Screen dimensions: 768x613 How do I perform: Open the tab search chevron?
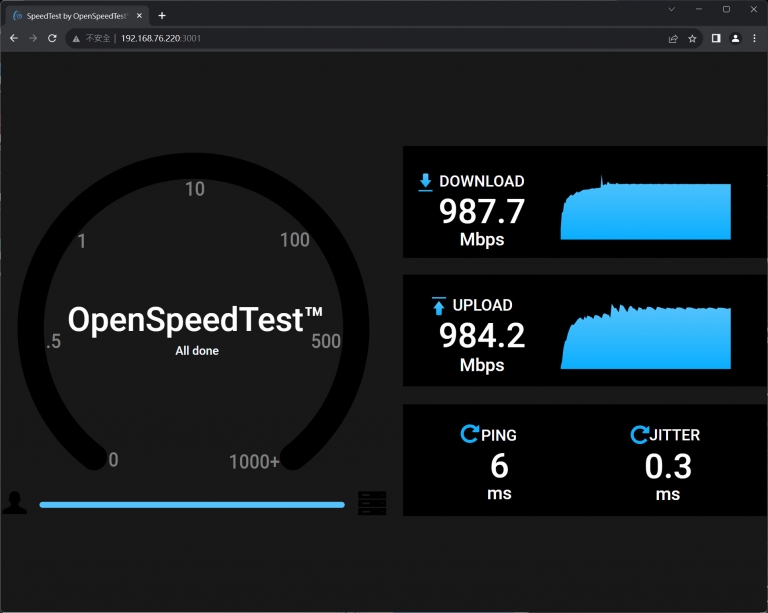672,9
